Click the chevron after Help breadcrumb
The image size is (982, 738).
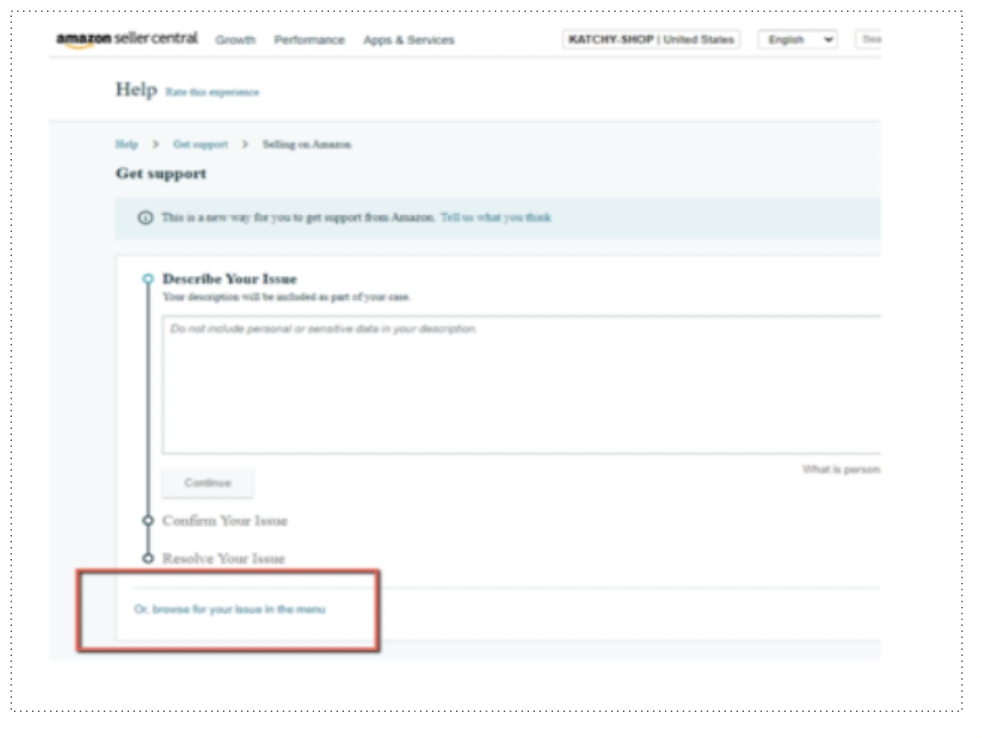click(156, 145)
